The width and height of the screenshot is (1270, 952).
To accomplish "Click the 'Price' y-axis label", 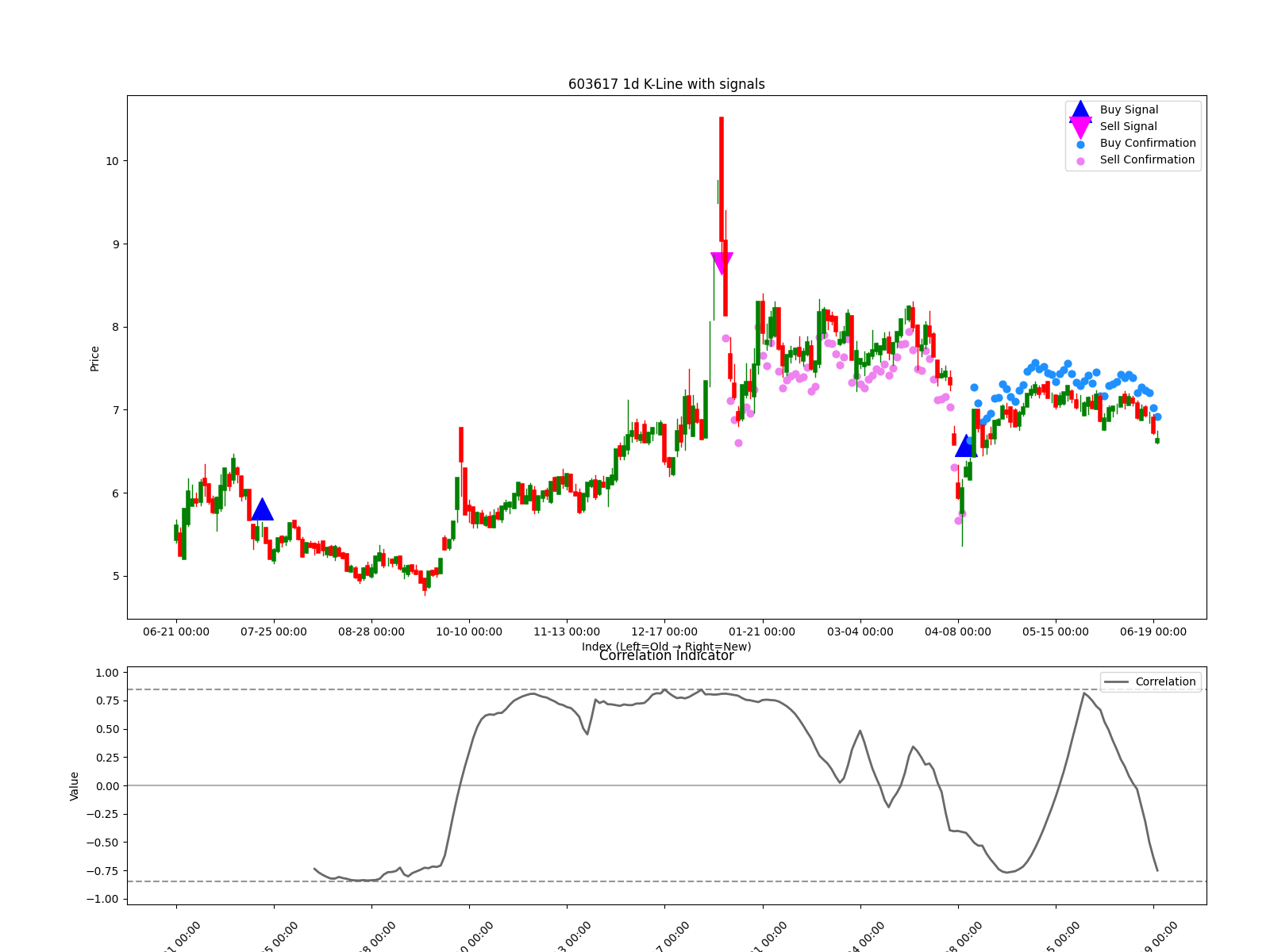I will [94, 359].
